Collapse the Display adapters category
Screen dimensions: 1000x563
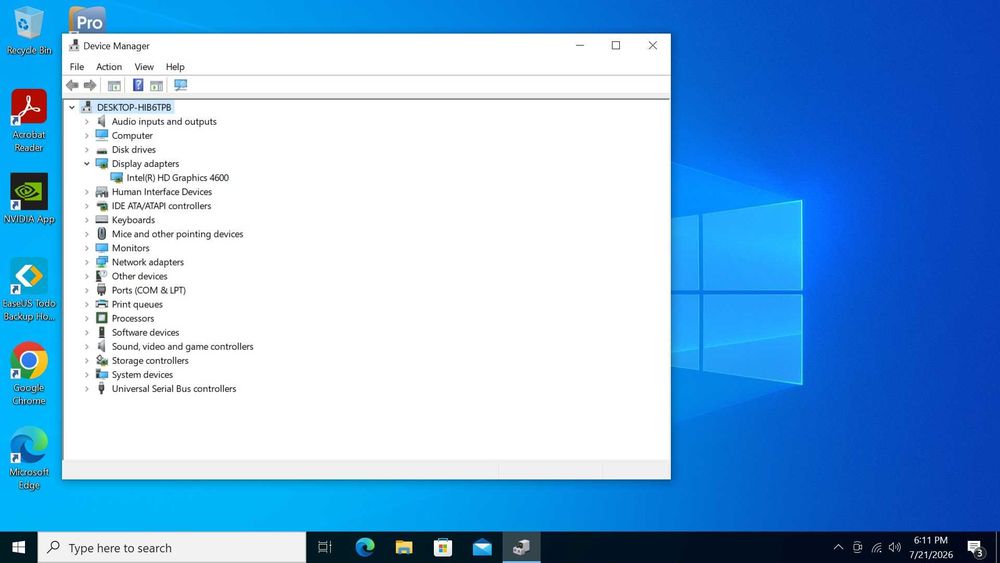tap(87, 164)
